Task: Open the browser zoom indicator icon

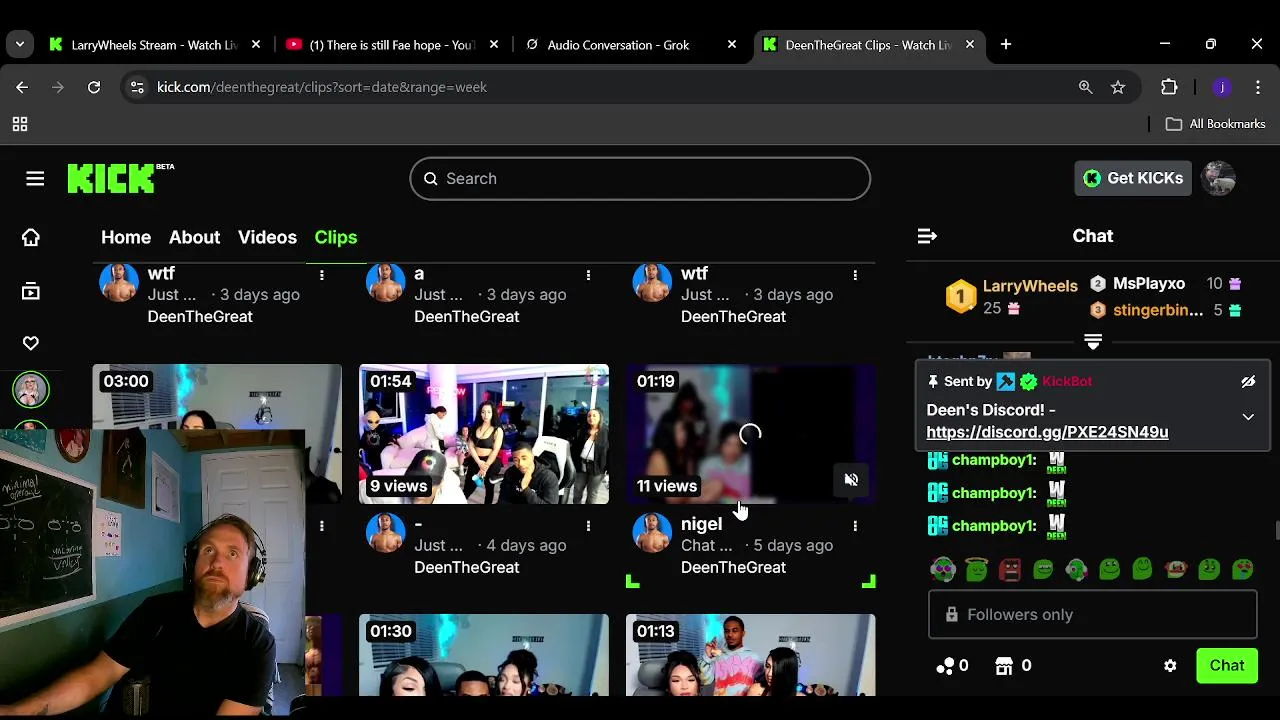Action: tap(1086, 87)
